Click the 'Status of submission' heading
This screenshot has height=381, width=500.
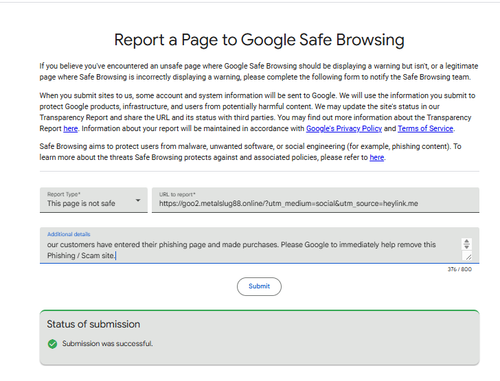(x=93, y=324)
